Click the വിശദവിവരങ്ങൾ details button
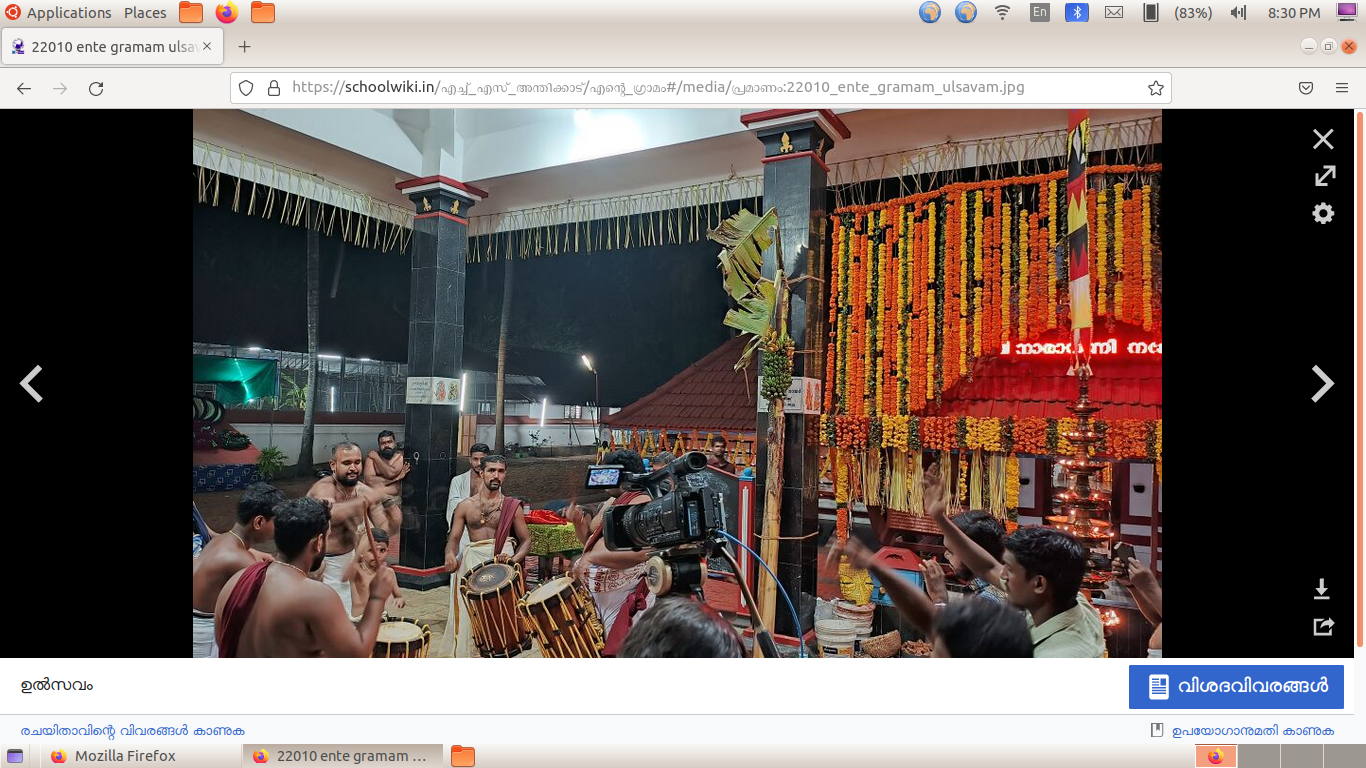This screenshot has width=1366, height=768. pyautogui.click(x=1236, y=686)
